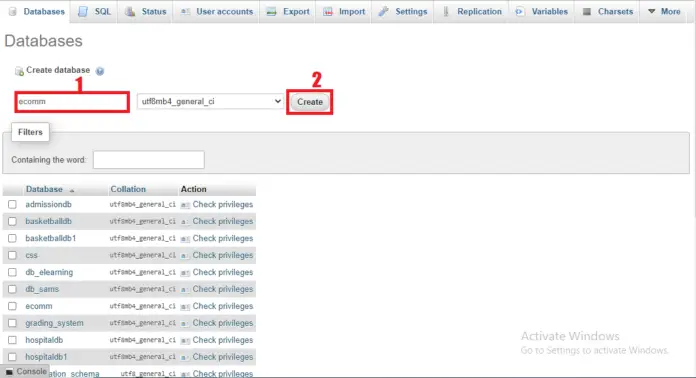The image size is (696, 378).
Task: Open the Status tab
Action: 145,12
